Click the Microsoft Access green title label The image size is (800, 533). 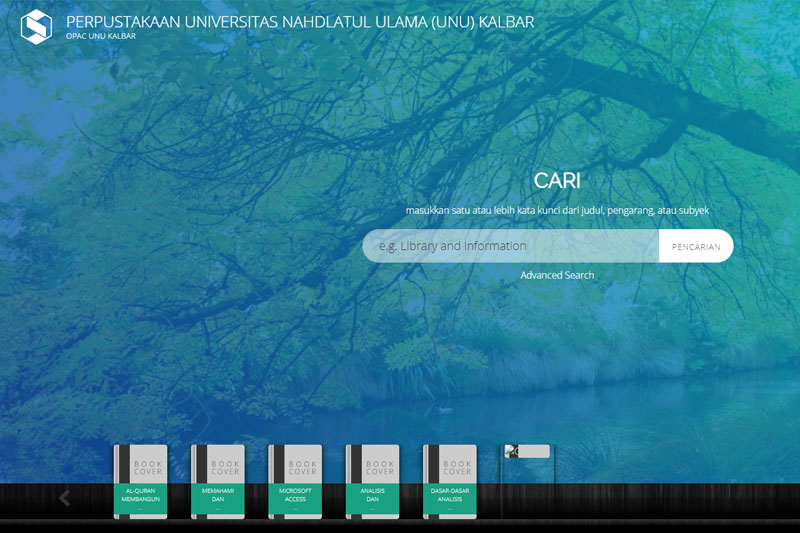click(296, 499)
